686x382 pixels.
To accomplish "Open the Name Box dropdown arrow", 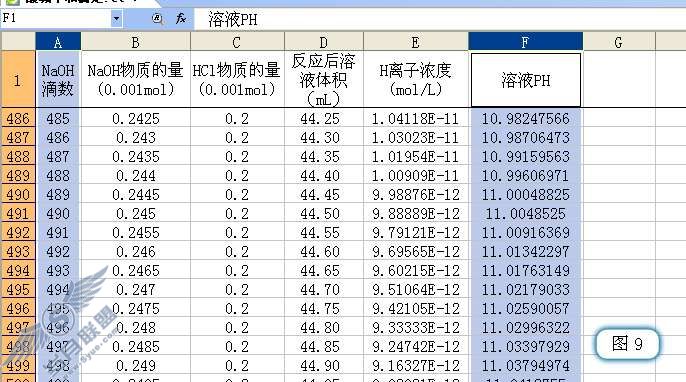I will (116, 19).
